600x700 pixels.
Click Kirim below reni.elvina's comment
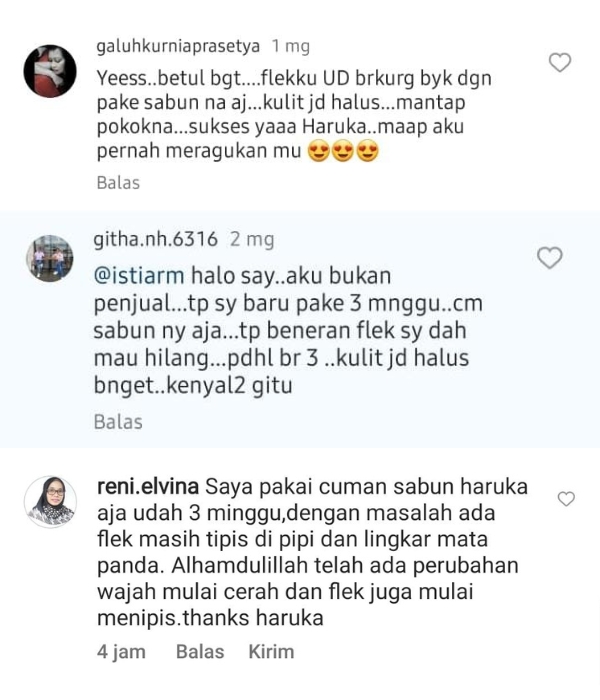click(271, 651)
